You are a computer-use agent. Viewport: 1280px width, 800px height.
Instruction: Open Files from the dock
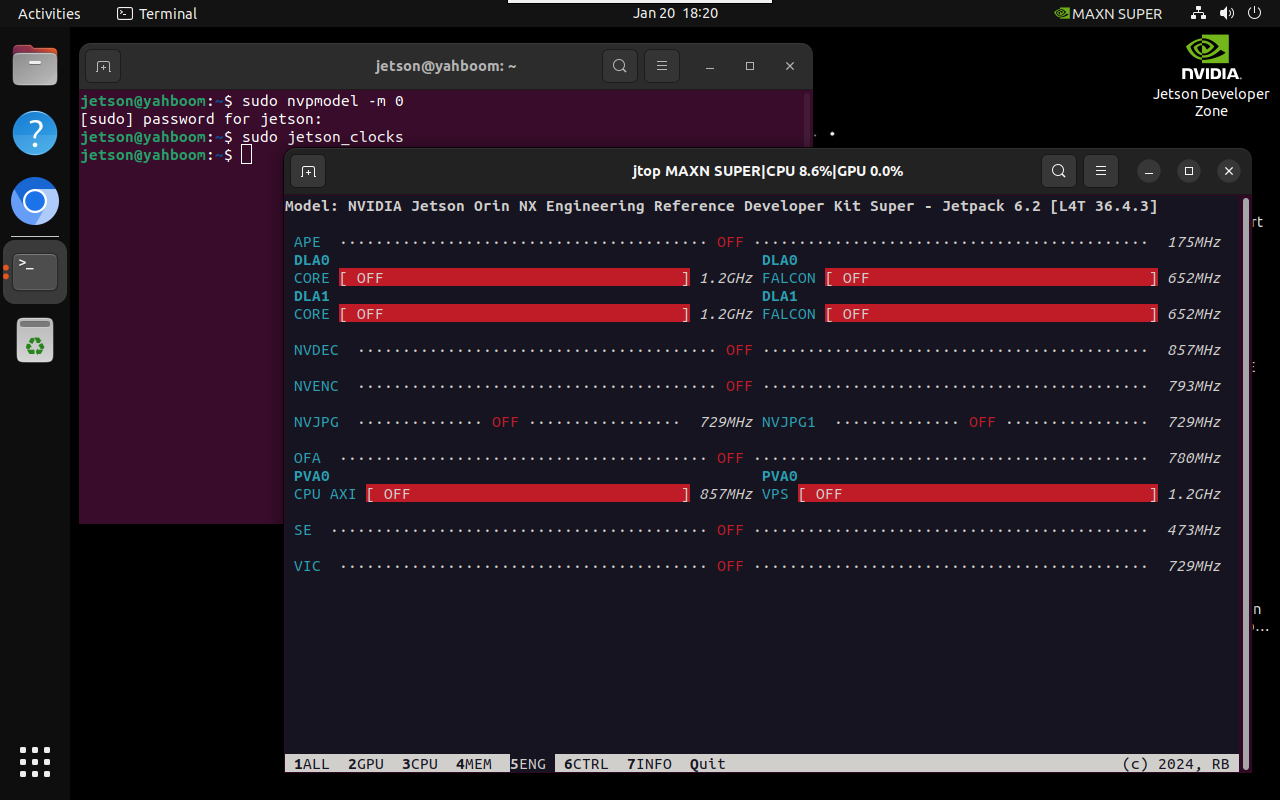pyautogui.click(x=35, y=68)
